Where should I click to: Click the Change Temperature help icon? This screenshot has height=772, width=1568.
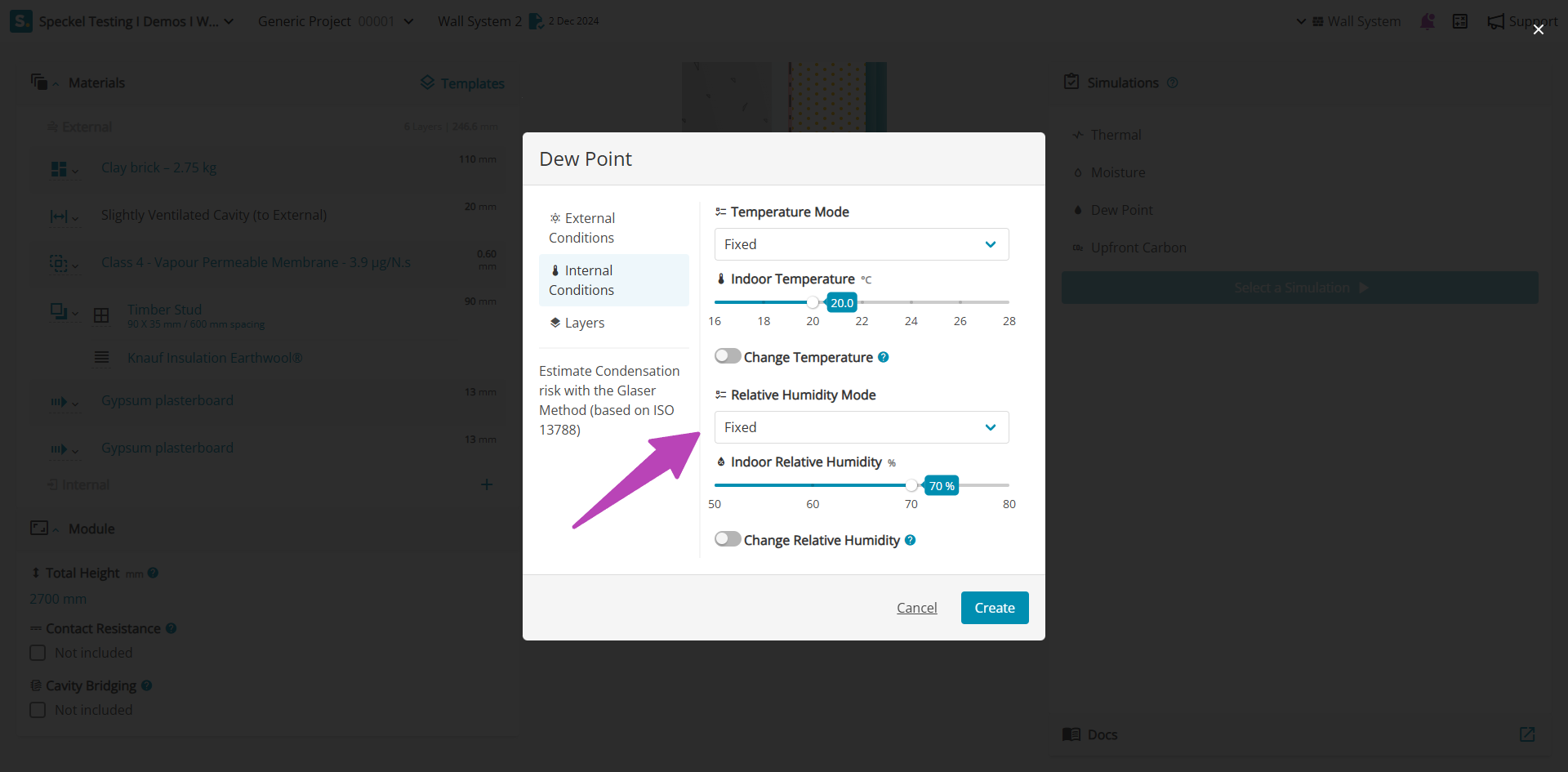(x=884, y=357)
